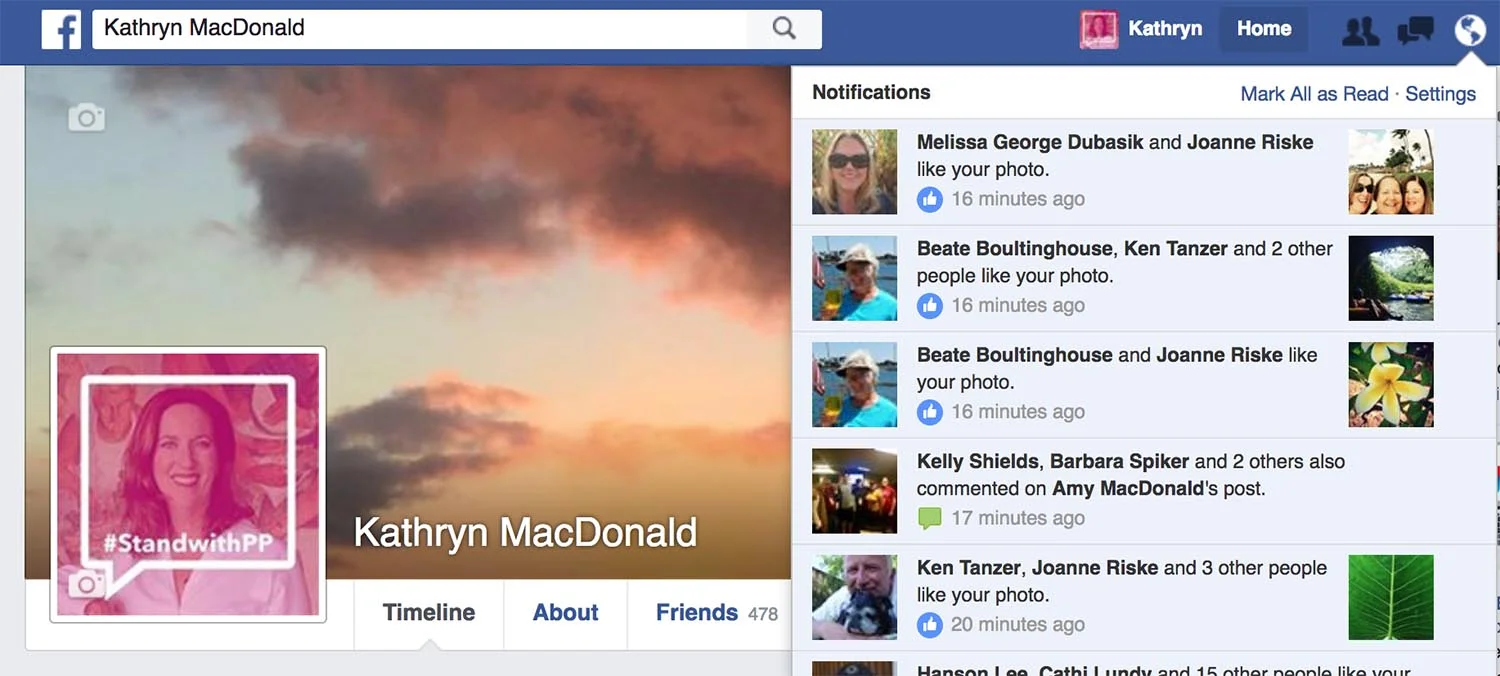Open the Friends 478 tab
Image resolution: width=1500 pixels, height=676 pixels.
click(716, 613)
